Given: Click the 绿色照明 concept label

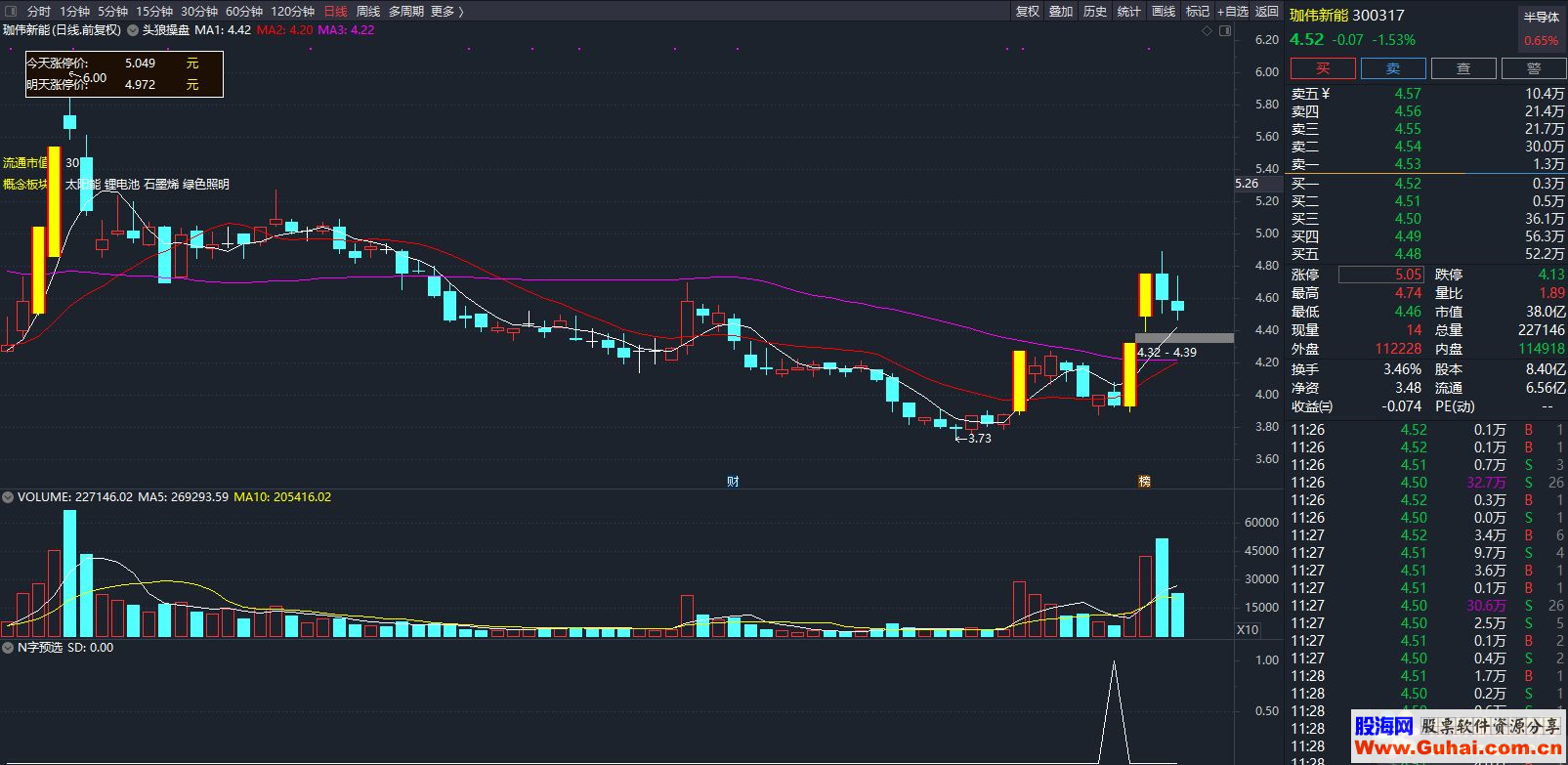Looking at the screenshot, I should tap(206, 184).
